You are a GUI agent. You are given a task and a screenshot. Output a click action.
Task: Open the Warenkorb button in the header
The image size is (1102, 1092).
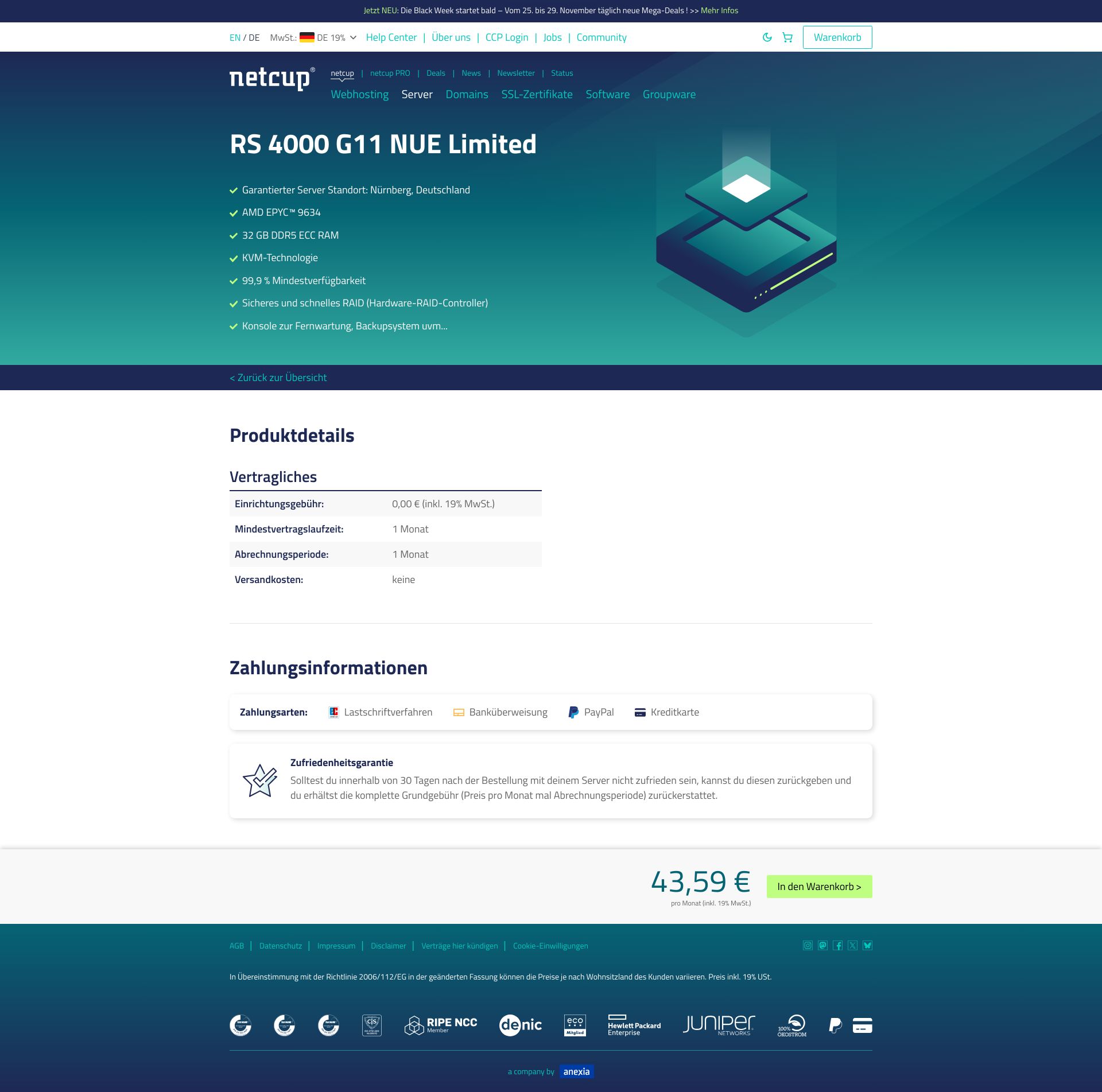[837, 37]
